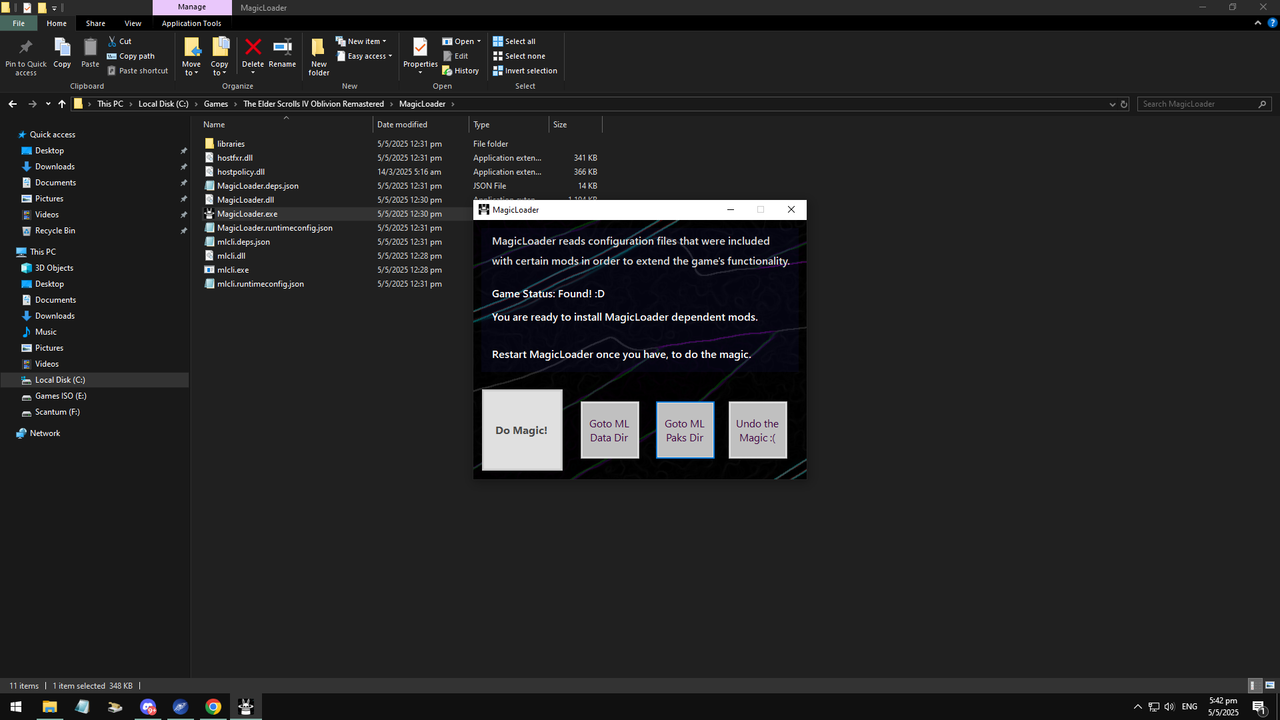Click the Do Magic! button
Viewport: 1280px width, 720px height.
pyautogui.click(x=522, y=430)
